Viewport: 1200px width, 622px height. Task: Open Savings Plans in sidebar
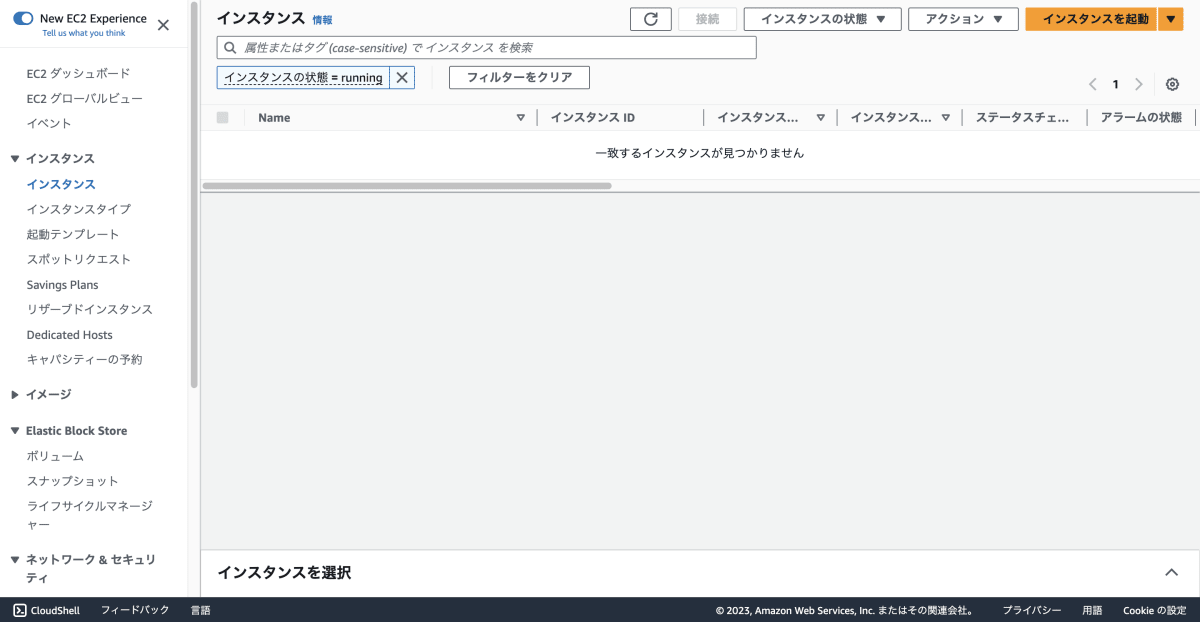[x=62, y=285]
